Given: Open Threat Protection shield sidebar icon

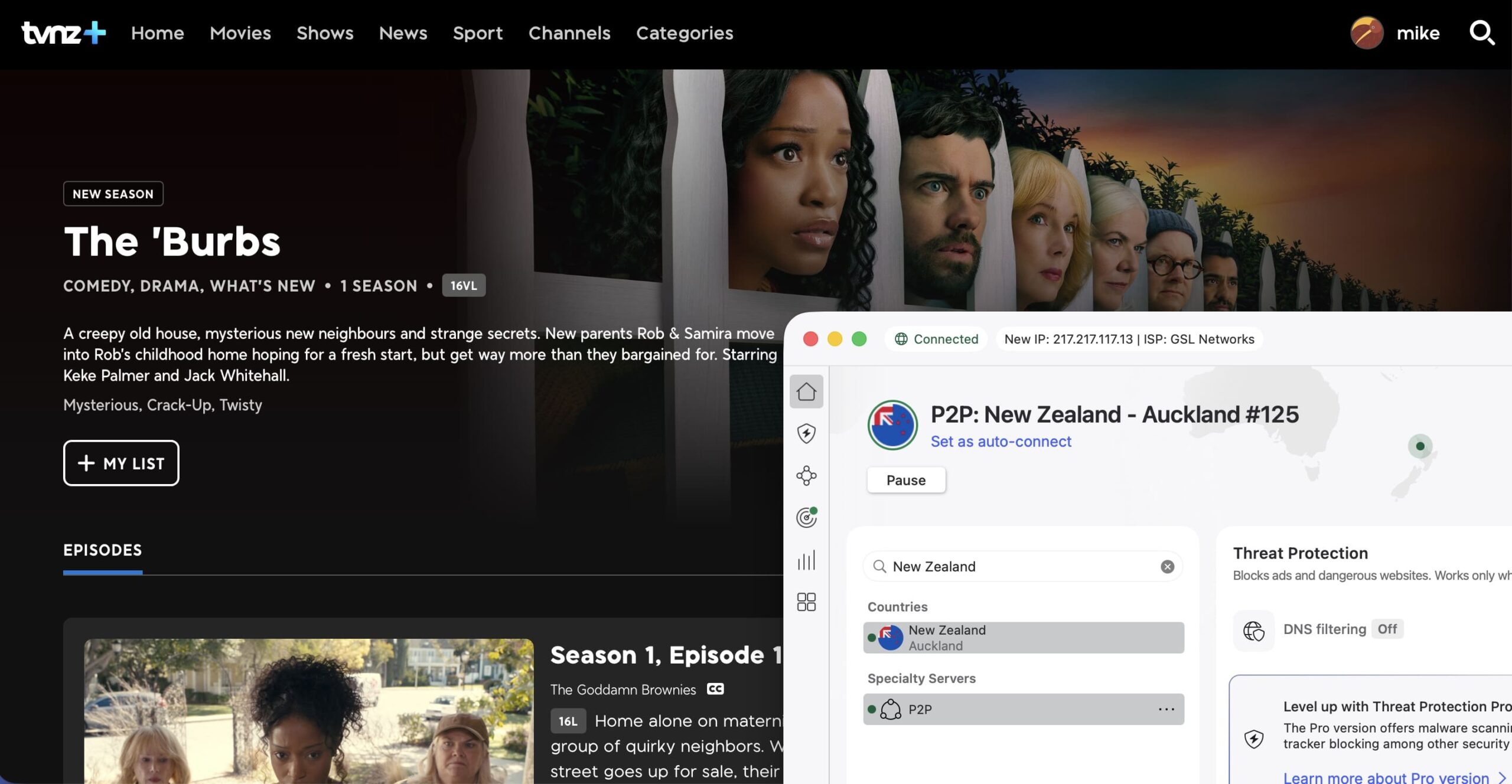Looking at the screenshot, I should click(x=806, y=433).
